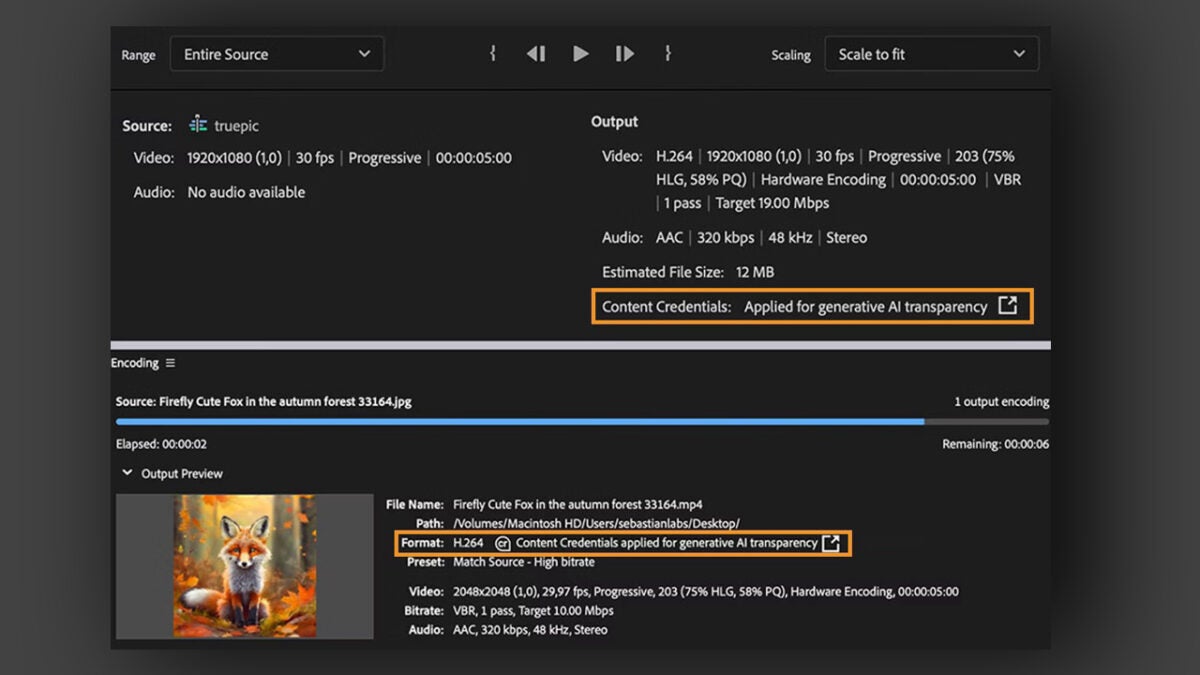This screenshot has height=675, width=1200.
Task: Click the Applied for generative AI transparency text
Action: [865, 307]
